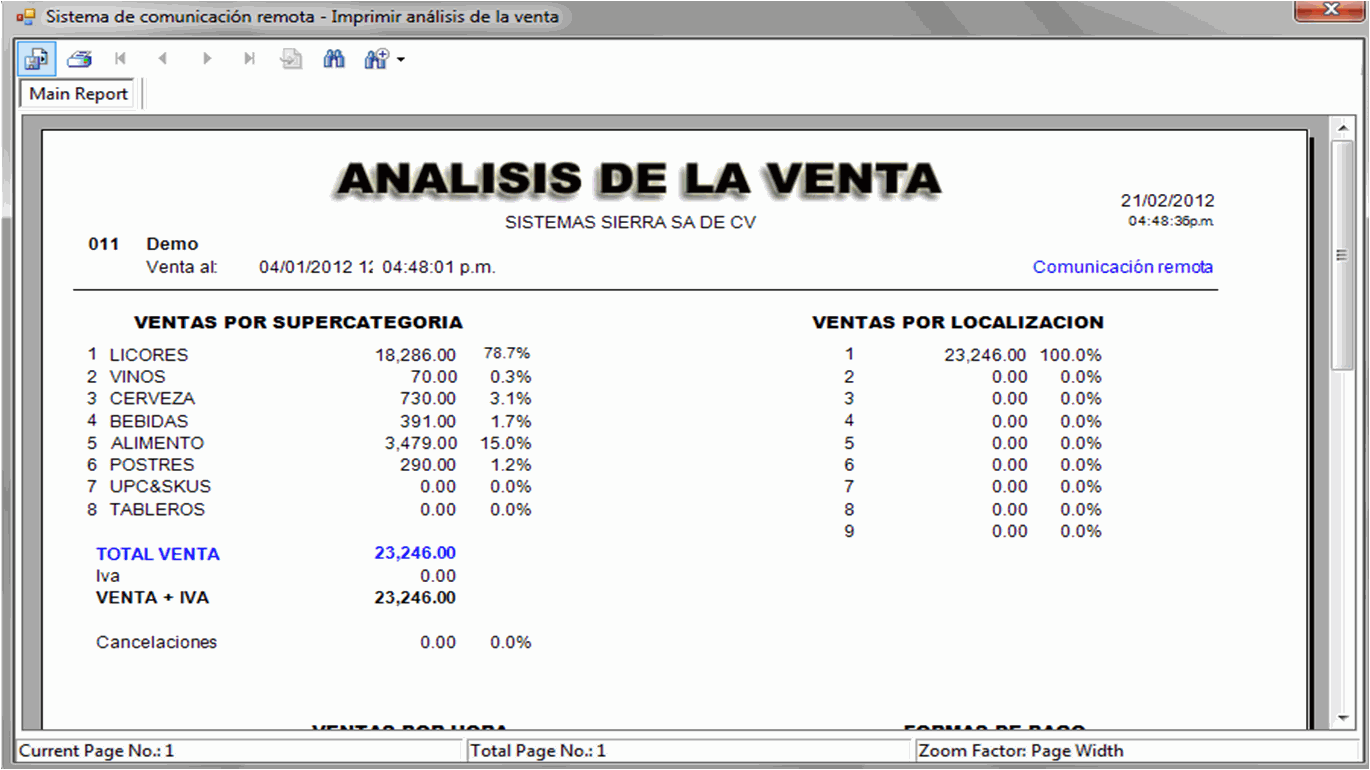
Task: Click the TOTAL VENTA blue label
Action: (158, 554)
